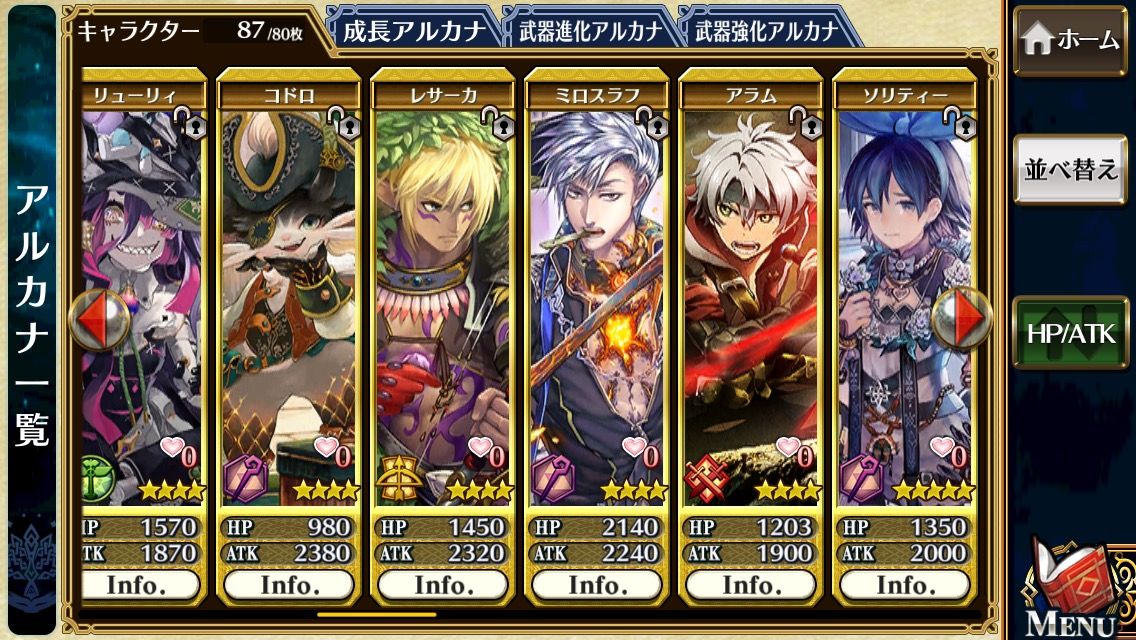The height and width of the screenshot is (640, 1136).
Task: Click ミロスラフ's purple mage class icon
Action: [x=553, y=478]
